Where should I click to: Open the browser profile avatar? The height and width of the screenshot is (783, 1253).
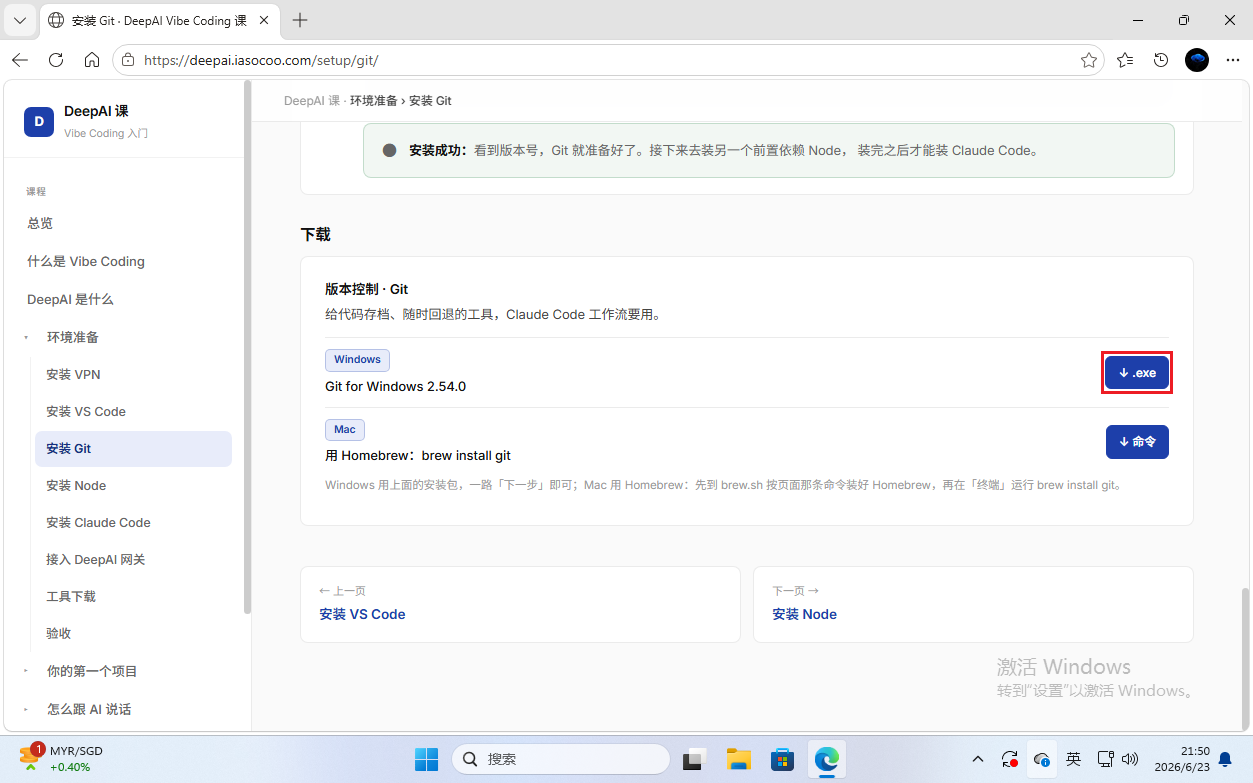pyautogui.click(x=1197, y=60)
